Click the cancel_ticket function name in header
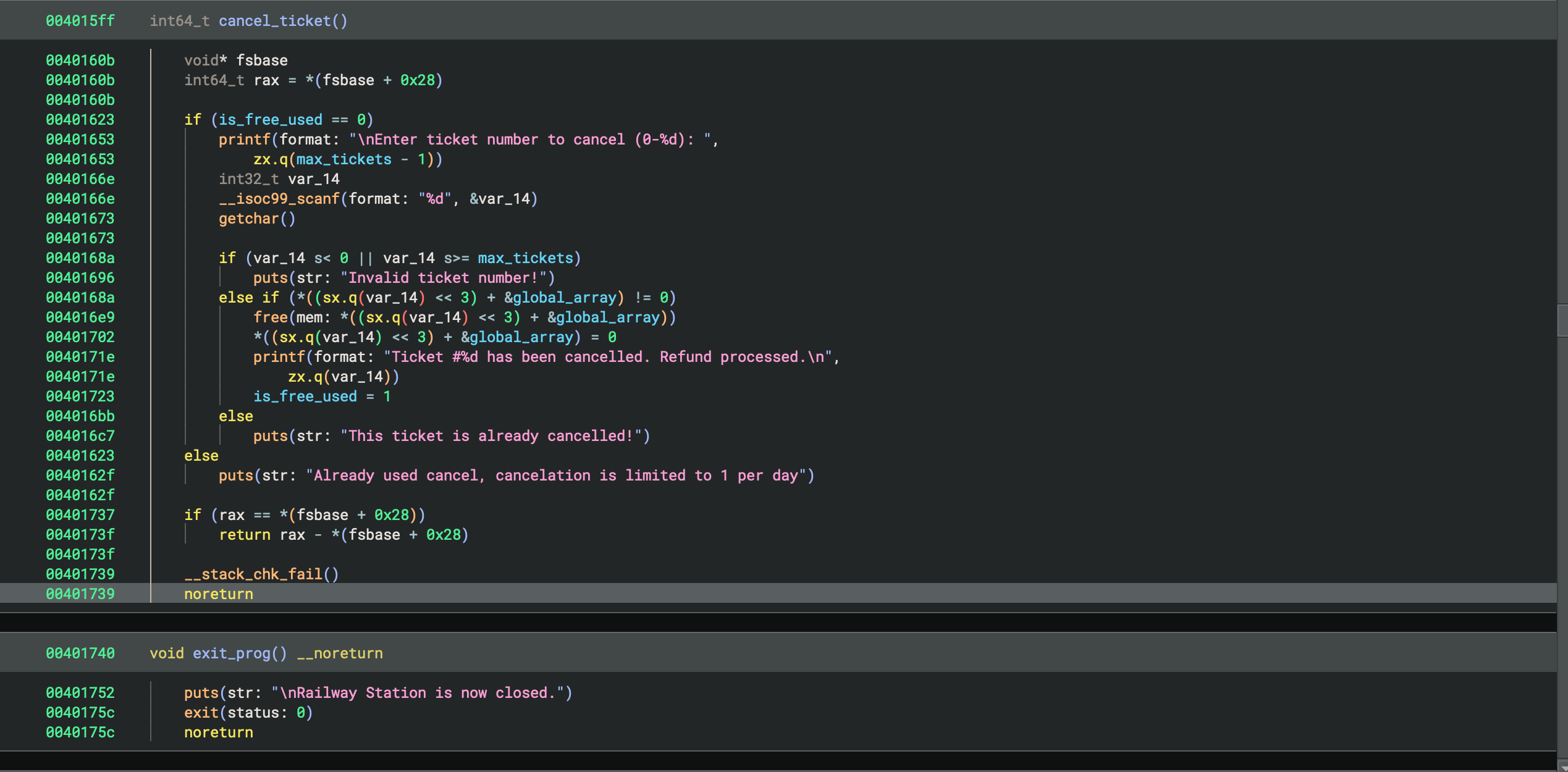This screenshot has height=772, width=1568. [274, 21]
